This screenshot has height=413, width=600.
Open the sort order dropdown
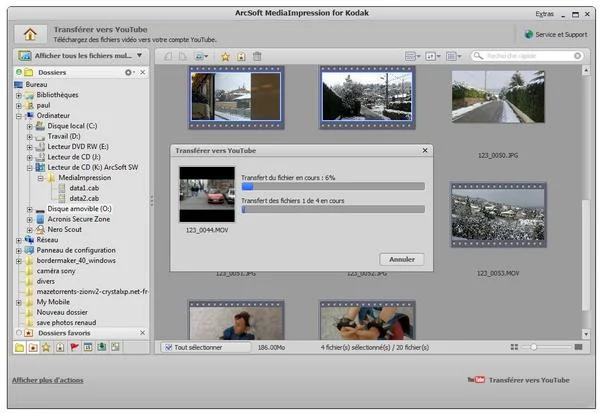tap(433, 56)
